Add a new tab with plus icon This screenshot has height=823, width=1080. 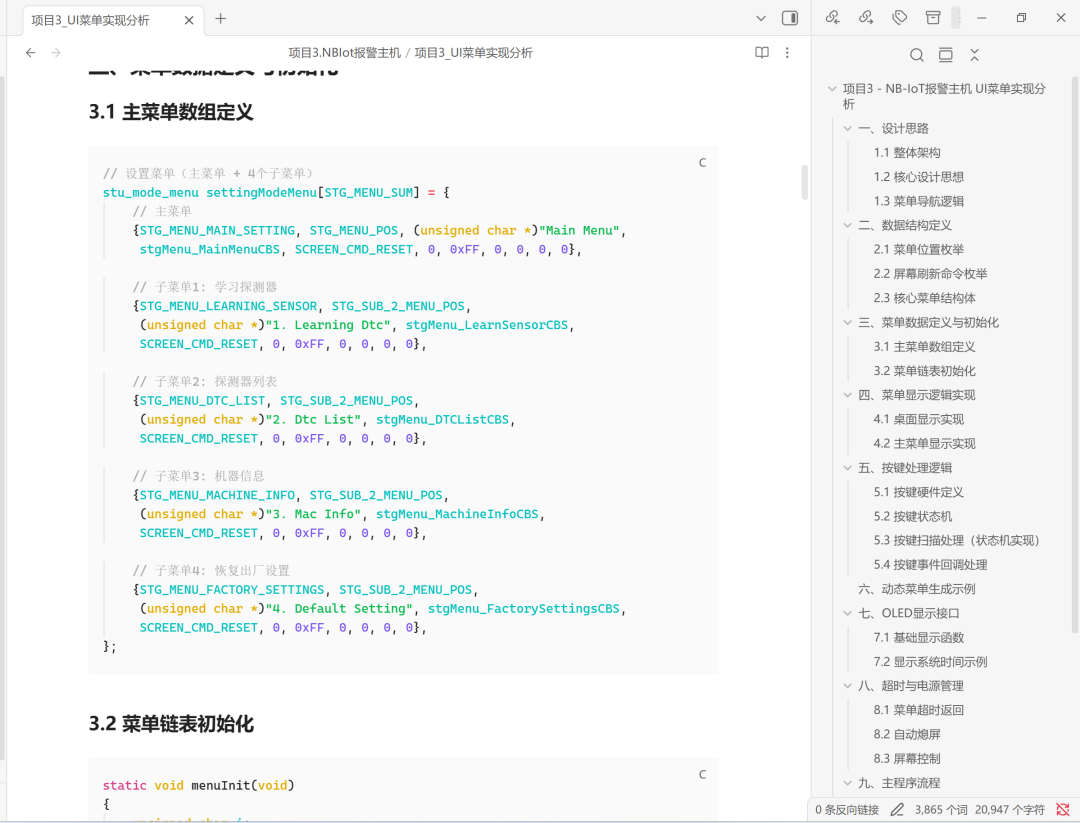[220, 19]
